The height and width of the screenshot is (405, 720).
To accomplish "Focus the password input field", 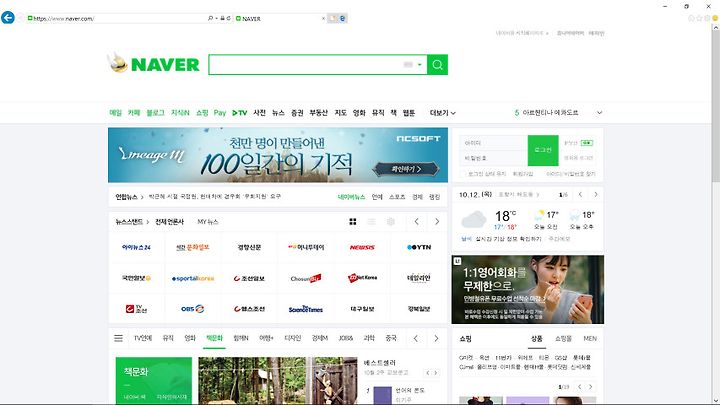I will (494, 158).
